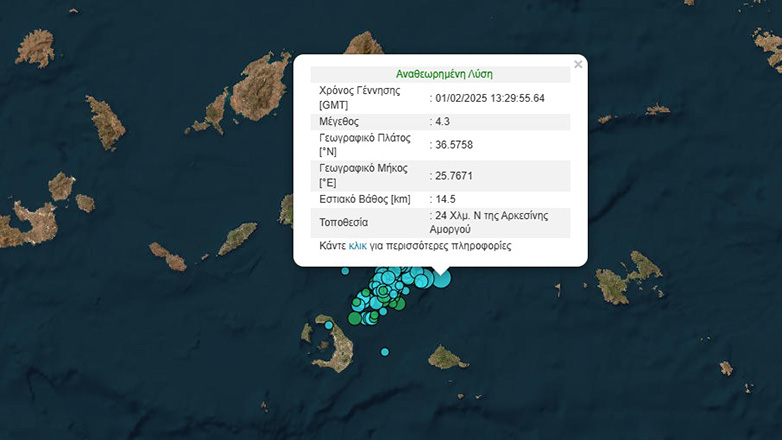The image size is (782, 440).
Task: Select the origin time value 01/02/2025 13:29:55.64
Action: click(x=490, y=98)
